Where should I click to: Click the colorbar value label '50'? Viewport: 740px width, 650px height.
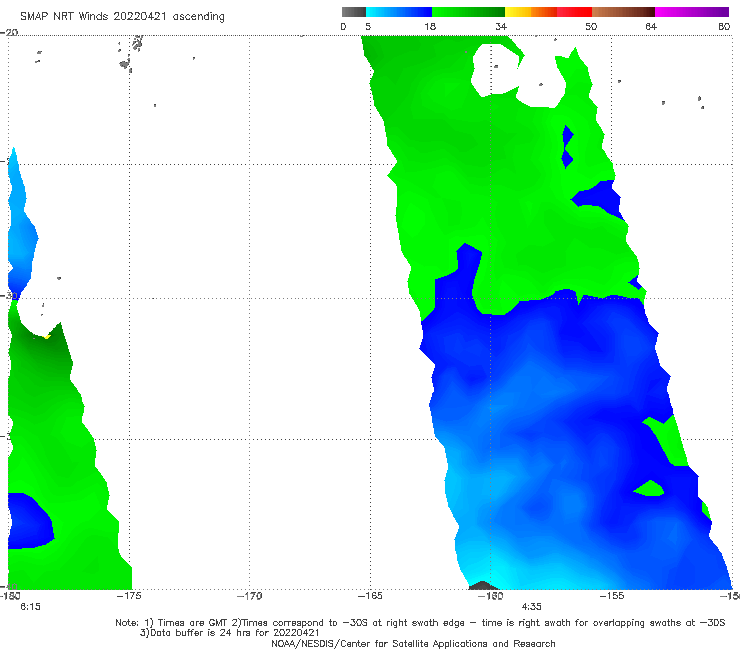pyautogui.click(x=591, y=26)
